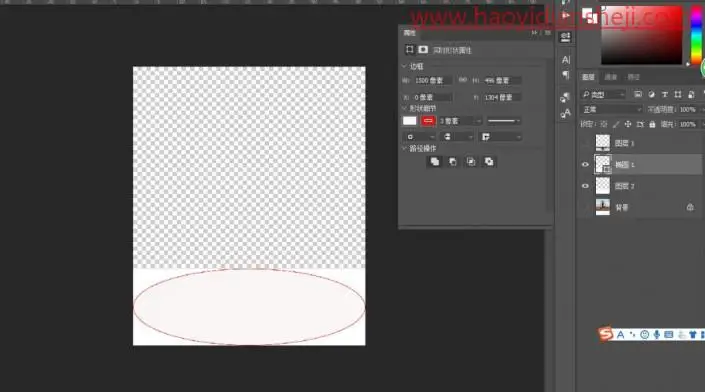This screenshot has width=705, height=392.
Task: Click the exclude overlapping shapes icon
Action: point(489,162)
